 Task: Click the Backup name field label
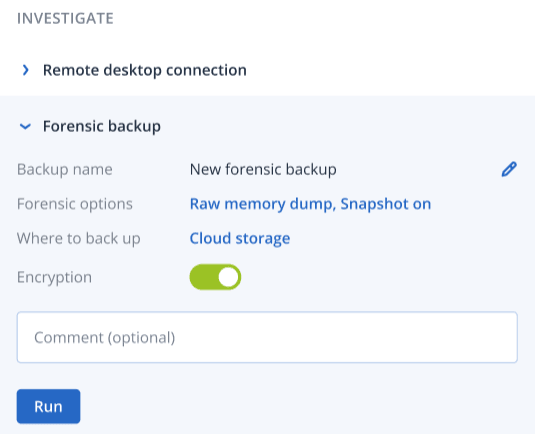tap(65, 169)
